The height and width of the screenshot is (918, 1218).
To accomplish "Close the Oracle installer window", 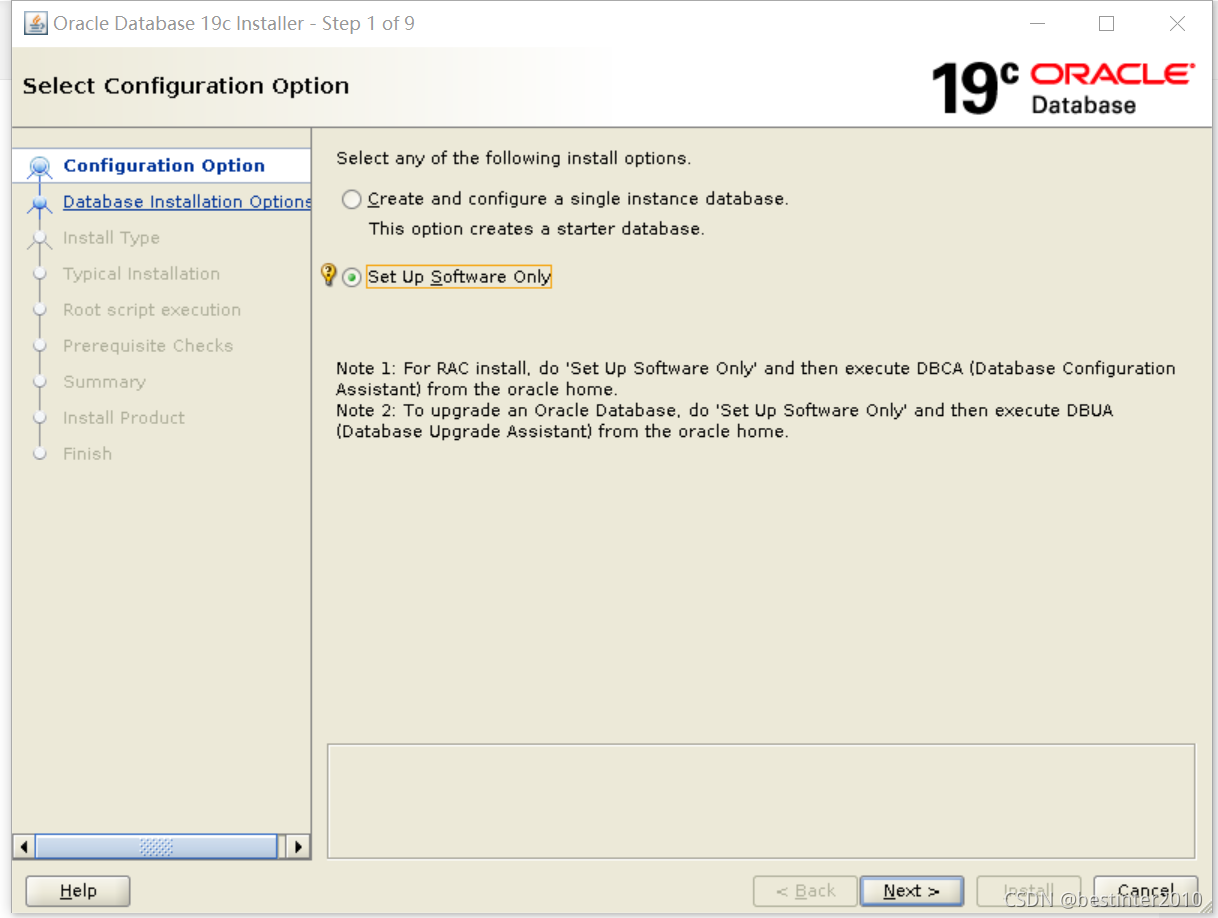I will 1177,24.
